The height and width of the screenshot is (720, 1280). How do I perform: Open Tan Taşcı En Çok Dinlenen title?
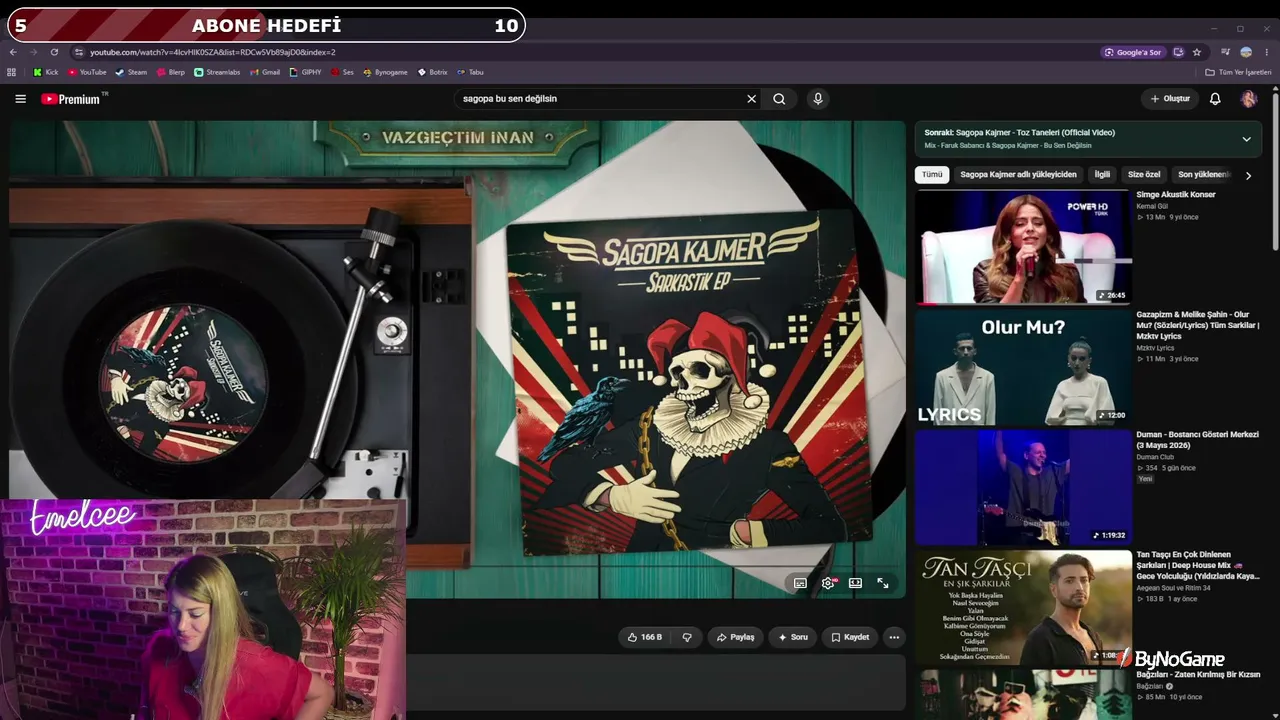[1198, 565]
